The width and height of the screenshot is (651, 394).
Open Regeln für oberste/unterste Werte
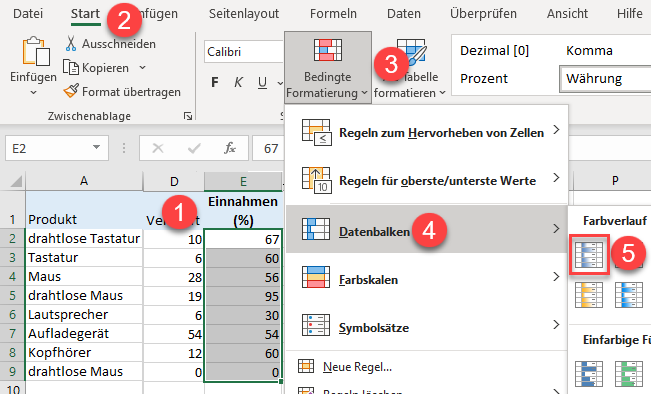[x=427, y=181]
